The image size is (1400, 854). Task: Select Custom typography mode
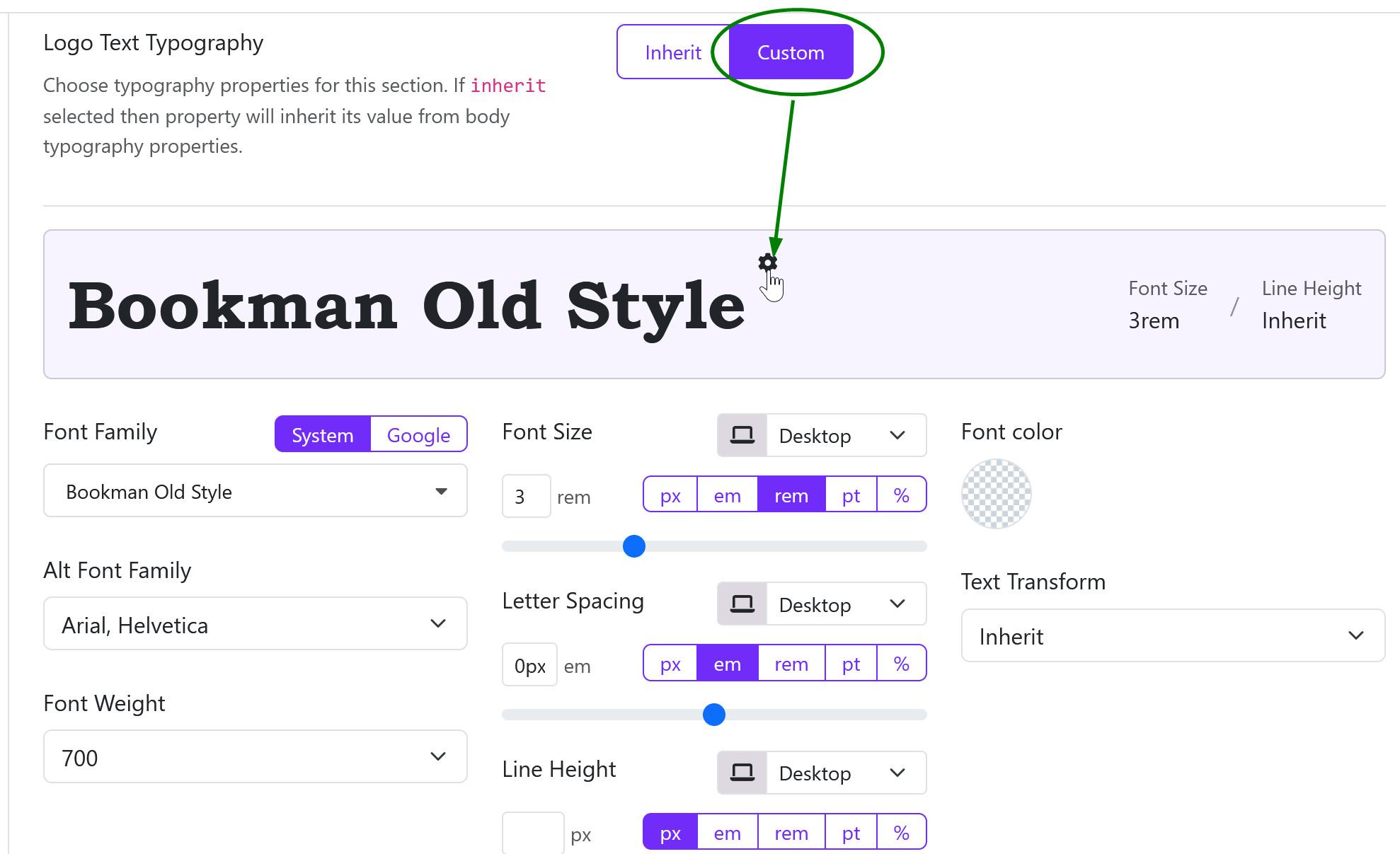tap(790, 52)
